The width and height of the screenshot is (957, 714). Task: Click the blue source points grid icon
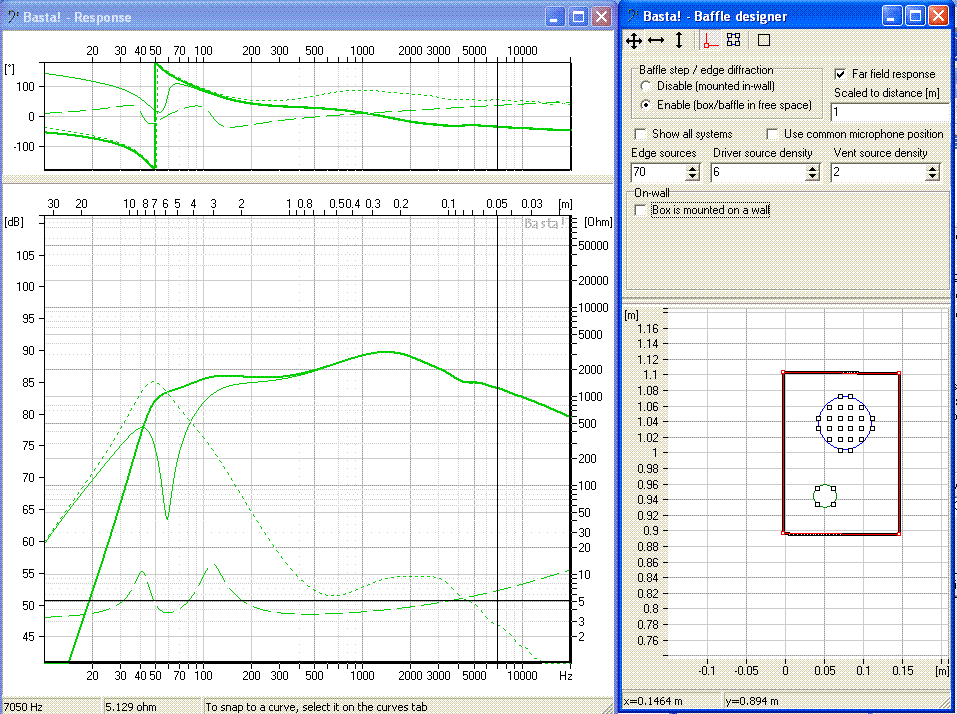coord(733,40)
